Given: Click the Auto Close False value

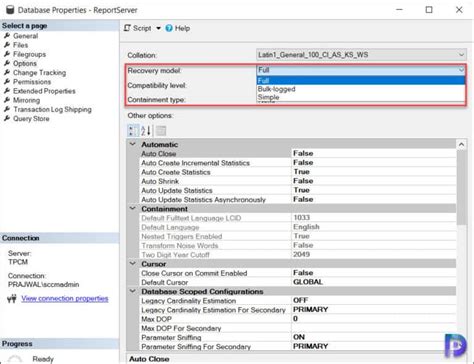Looking at the screenshot, I should [x=374, y=154].
